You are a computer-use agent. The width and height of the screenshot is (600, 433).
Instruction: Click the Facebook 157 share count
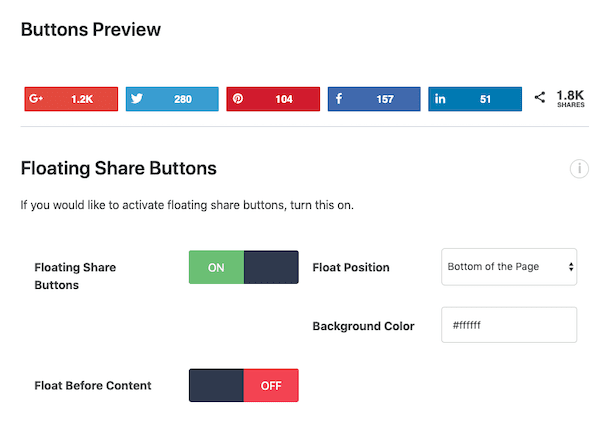click(385, 99)
